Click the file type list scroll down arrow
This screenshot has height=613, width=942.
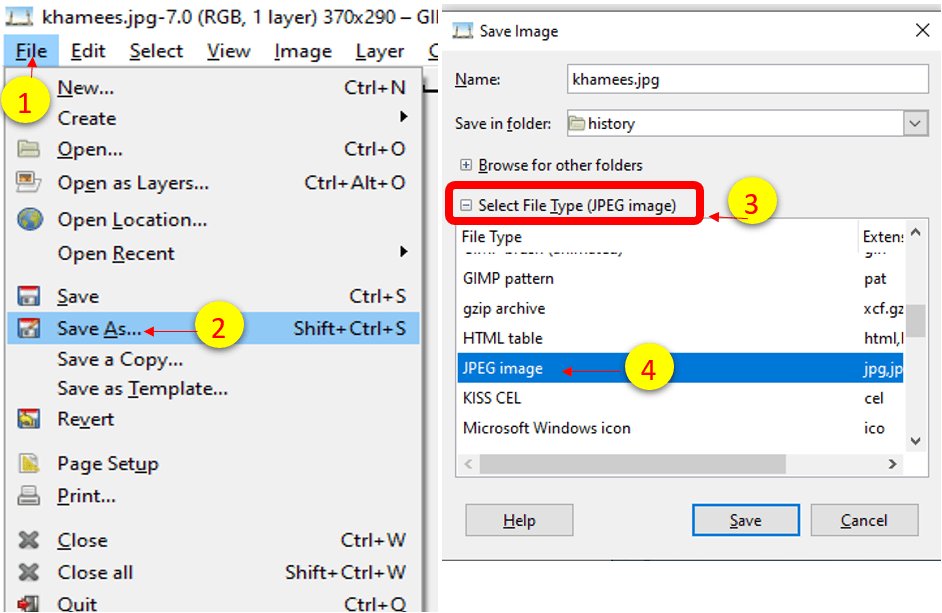(916, 441)
